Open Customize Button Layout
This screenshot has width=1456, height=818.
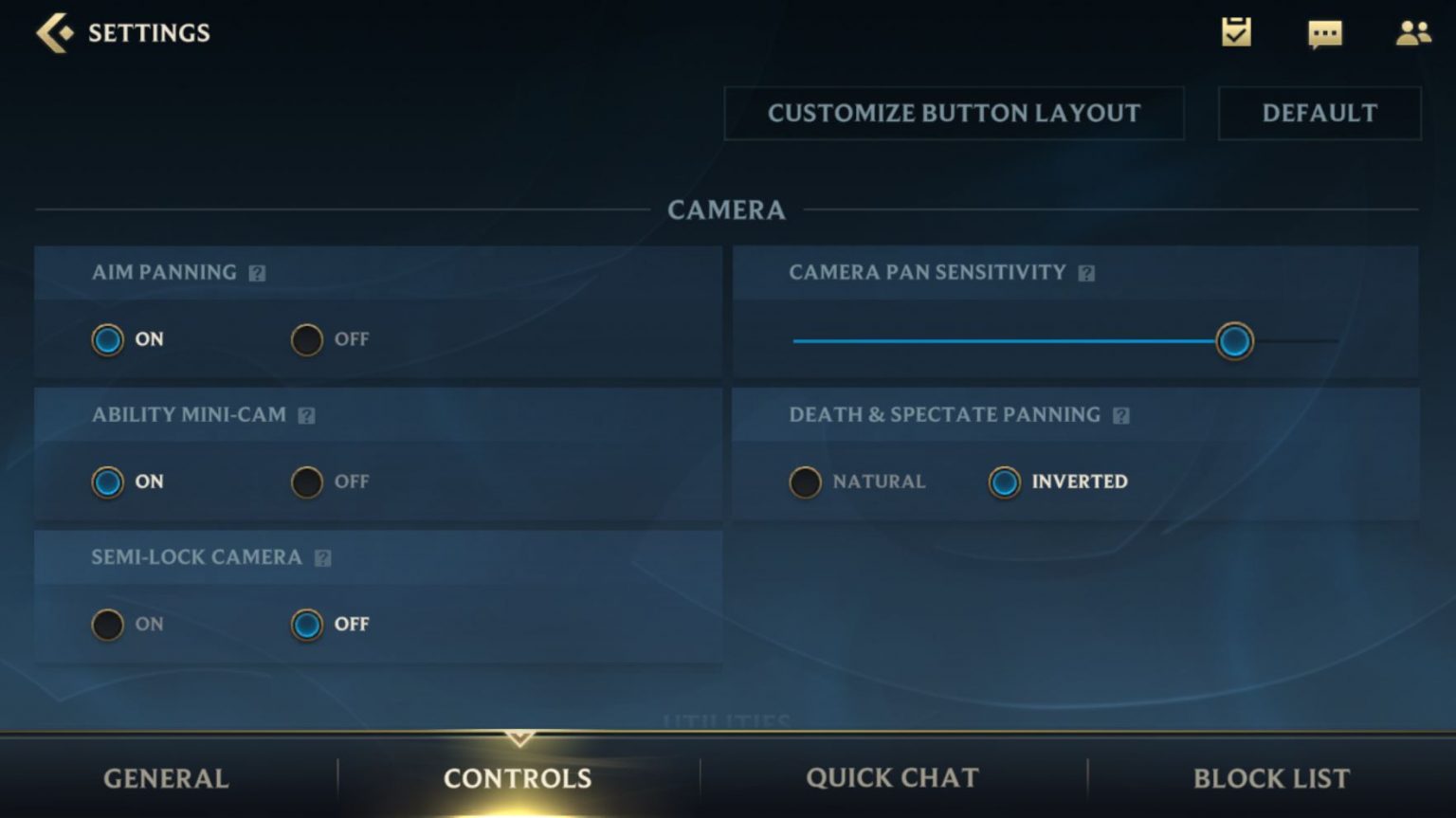click(954, 114)
